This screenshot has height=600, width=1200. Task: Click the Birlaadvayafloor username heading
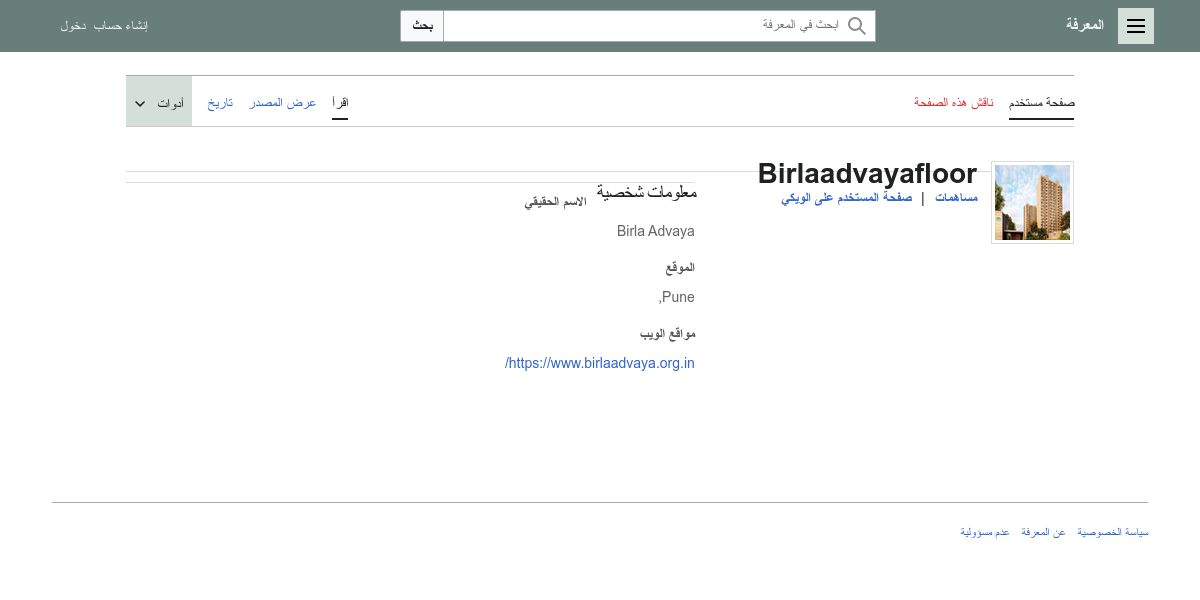click(x=867, y=174)
